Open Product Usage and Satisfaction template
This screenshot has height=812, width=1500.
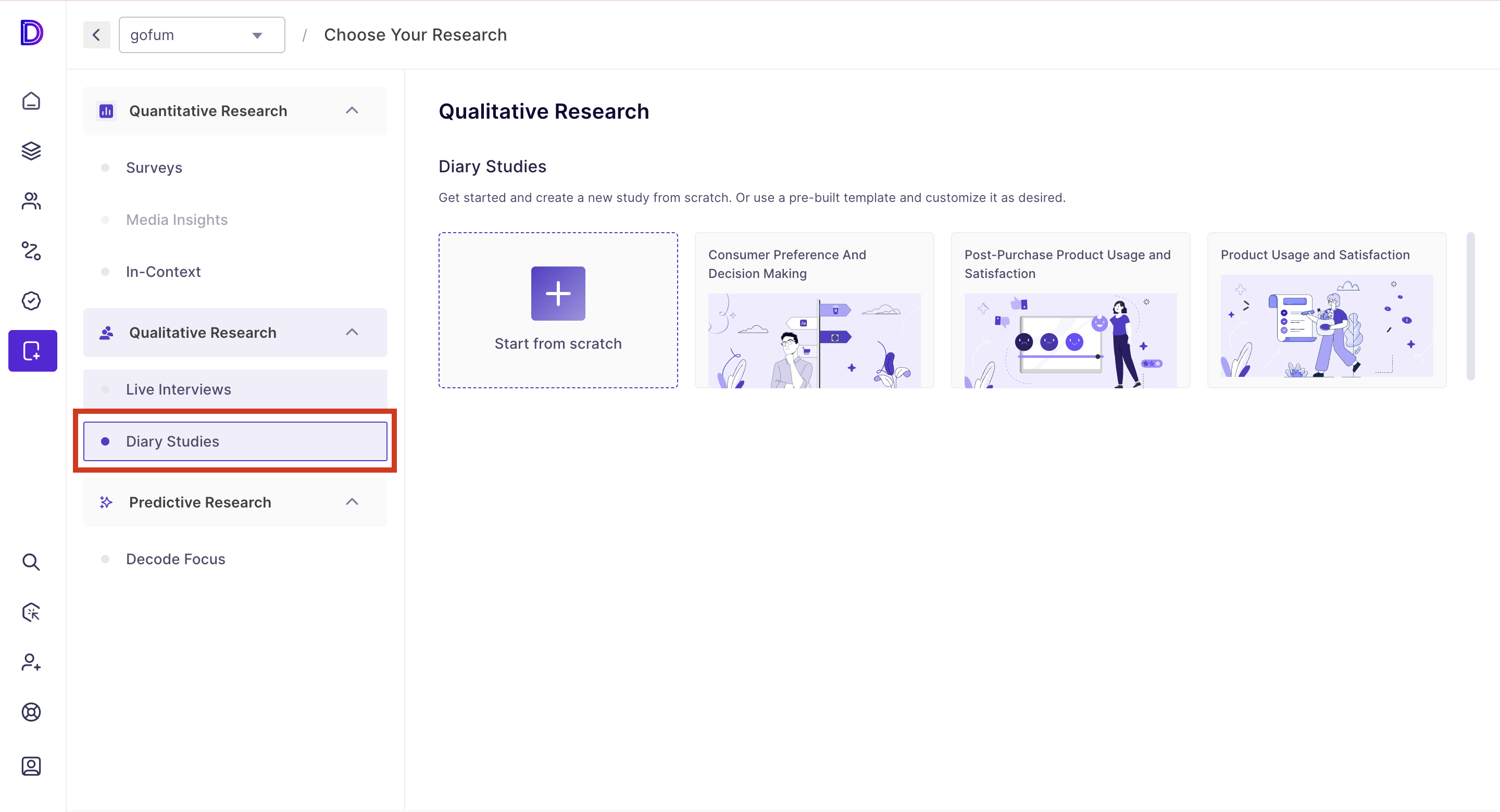(x=1327, y=310)
